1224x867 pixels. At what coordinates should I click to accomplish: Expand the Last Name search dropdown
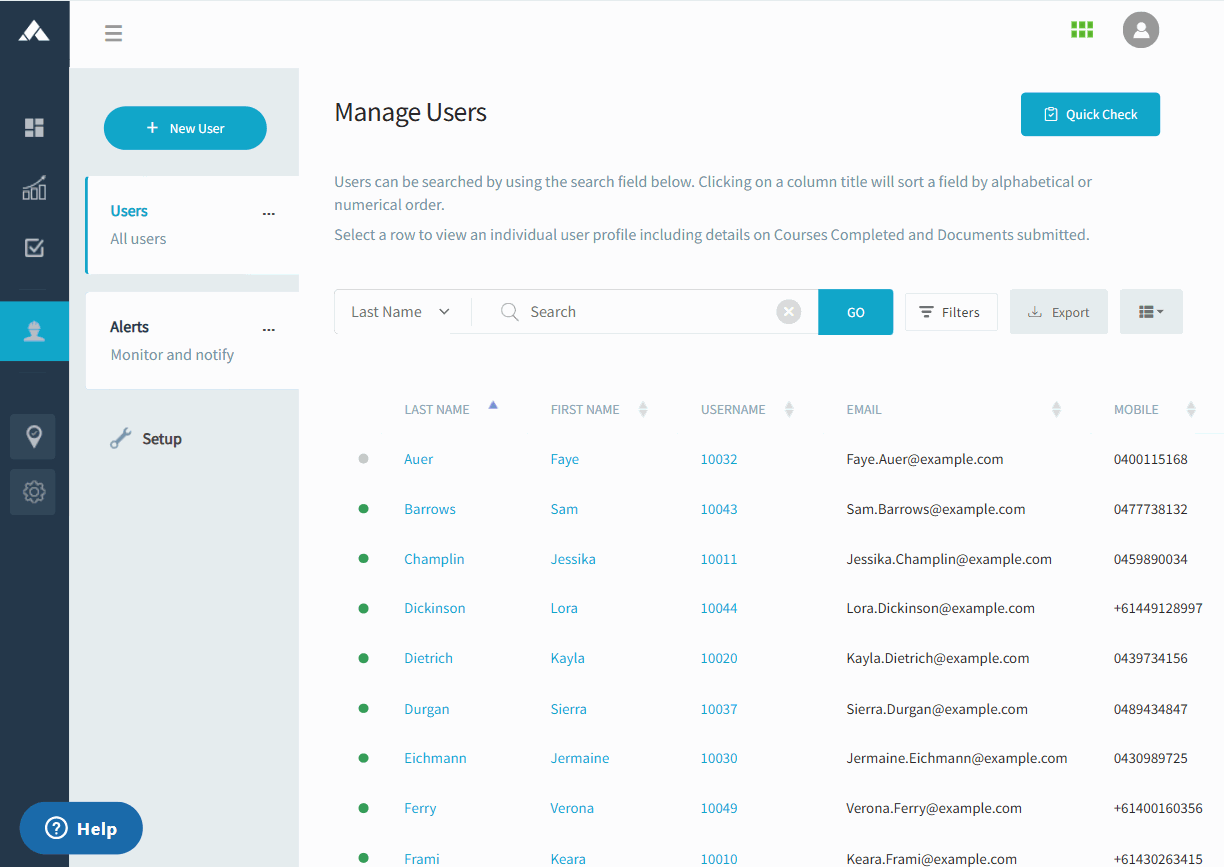pos(401,312)
